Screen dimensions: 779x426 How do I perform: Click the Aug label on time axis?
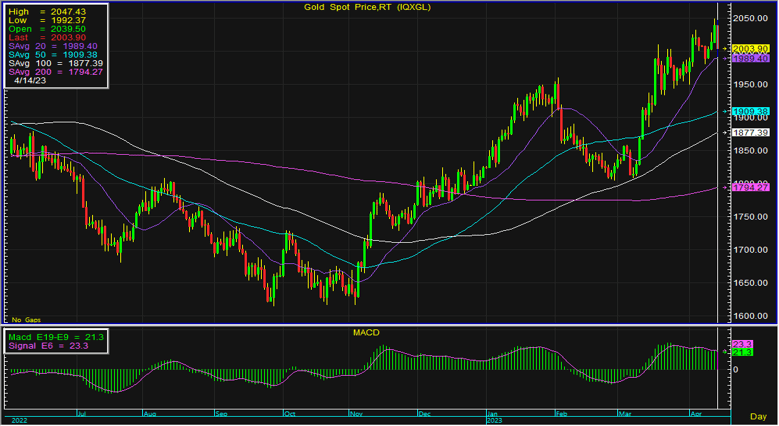click(x=150, y=414)
